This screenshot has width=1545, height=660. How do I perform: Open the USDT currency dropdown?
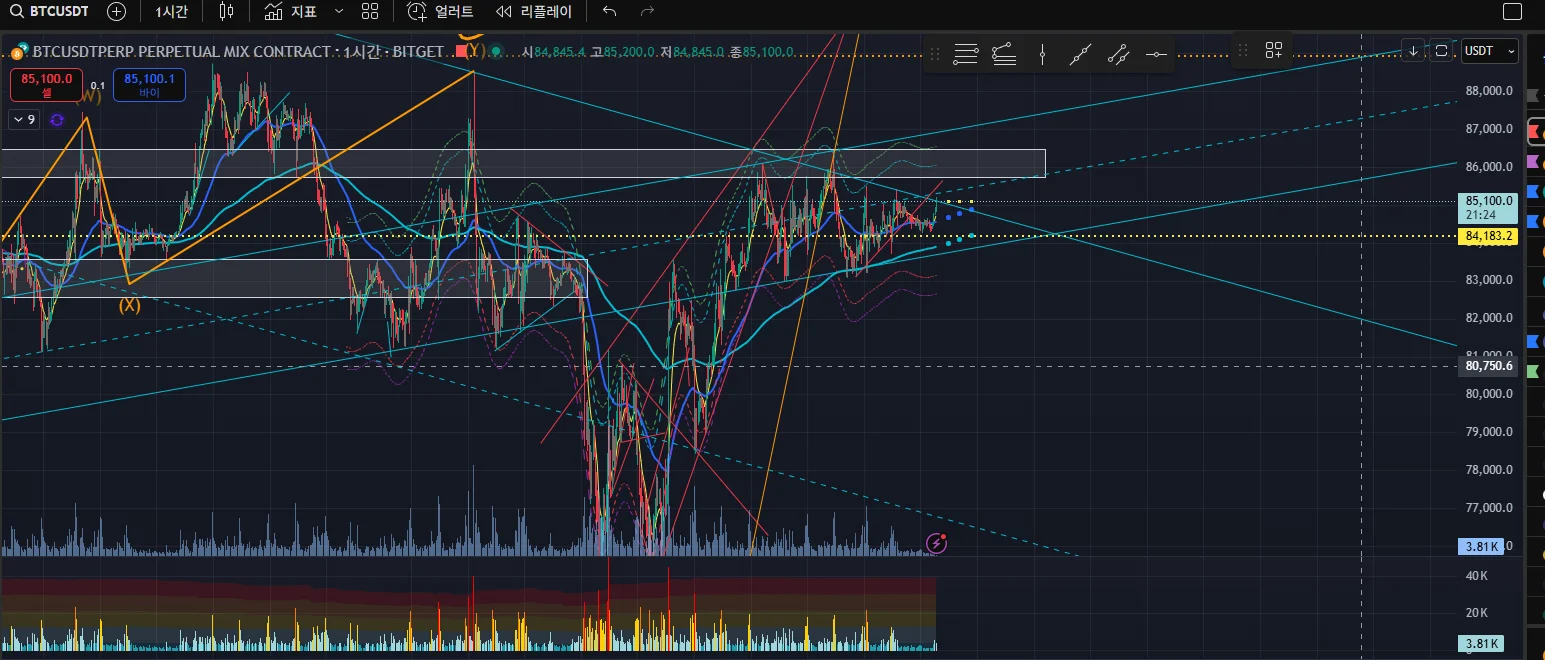click(1489, 50)
